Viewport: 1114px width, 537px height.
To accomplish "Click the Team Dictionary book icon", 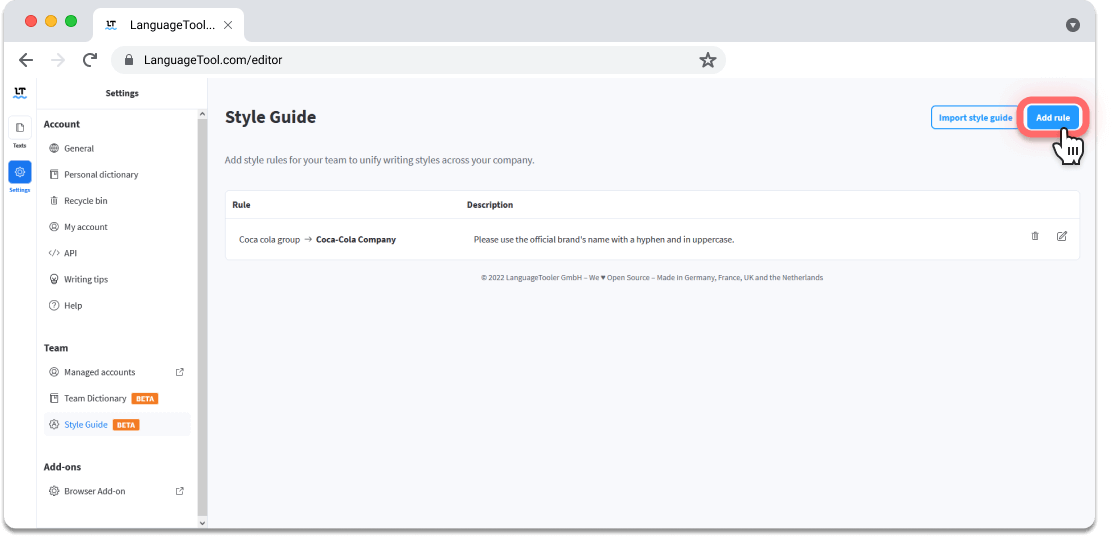I will [54, 398].
